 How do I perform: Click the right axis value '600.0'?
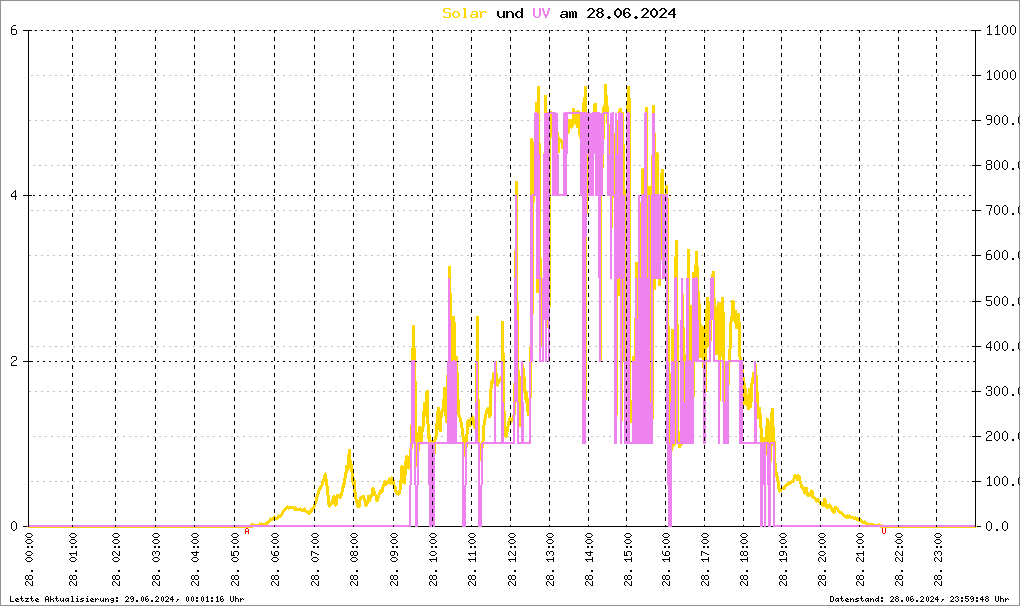pyautogui.click(x=1002, y=256)
